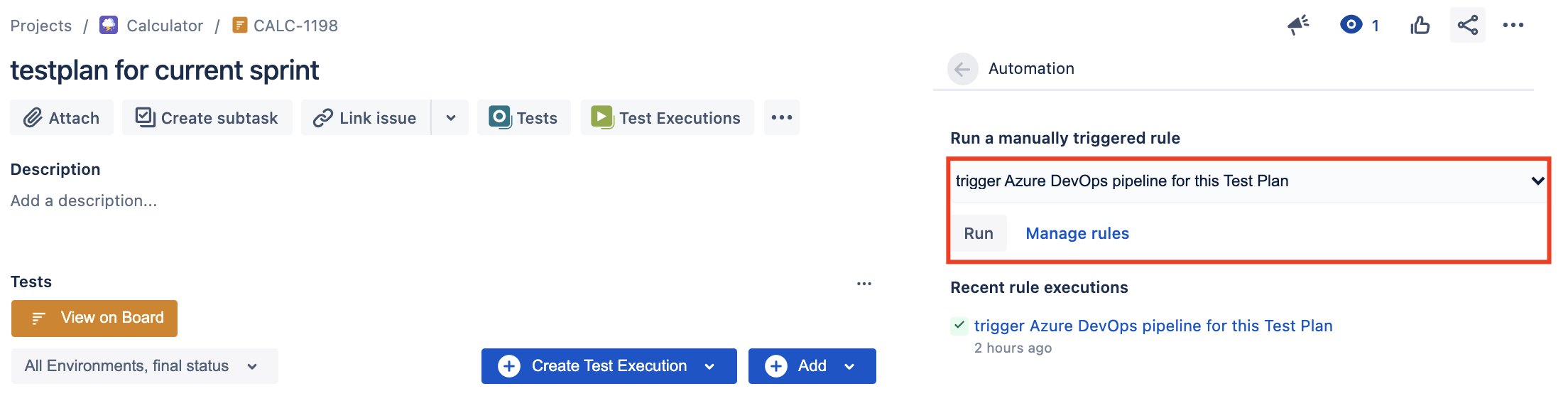Click the feedback megaphone icon
Screen dimensions: 1568x401
click(1298, 26)
